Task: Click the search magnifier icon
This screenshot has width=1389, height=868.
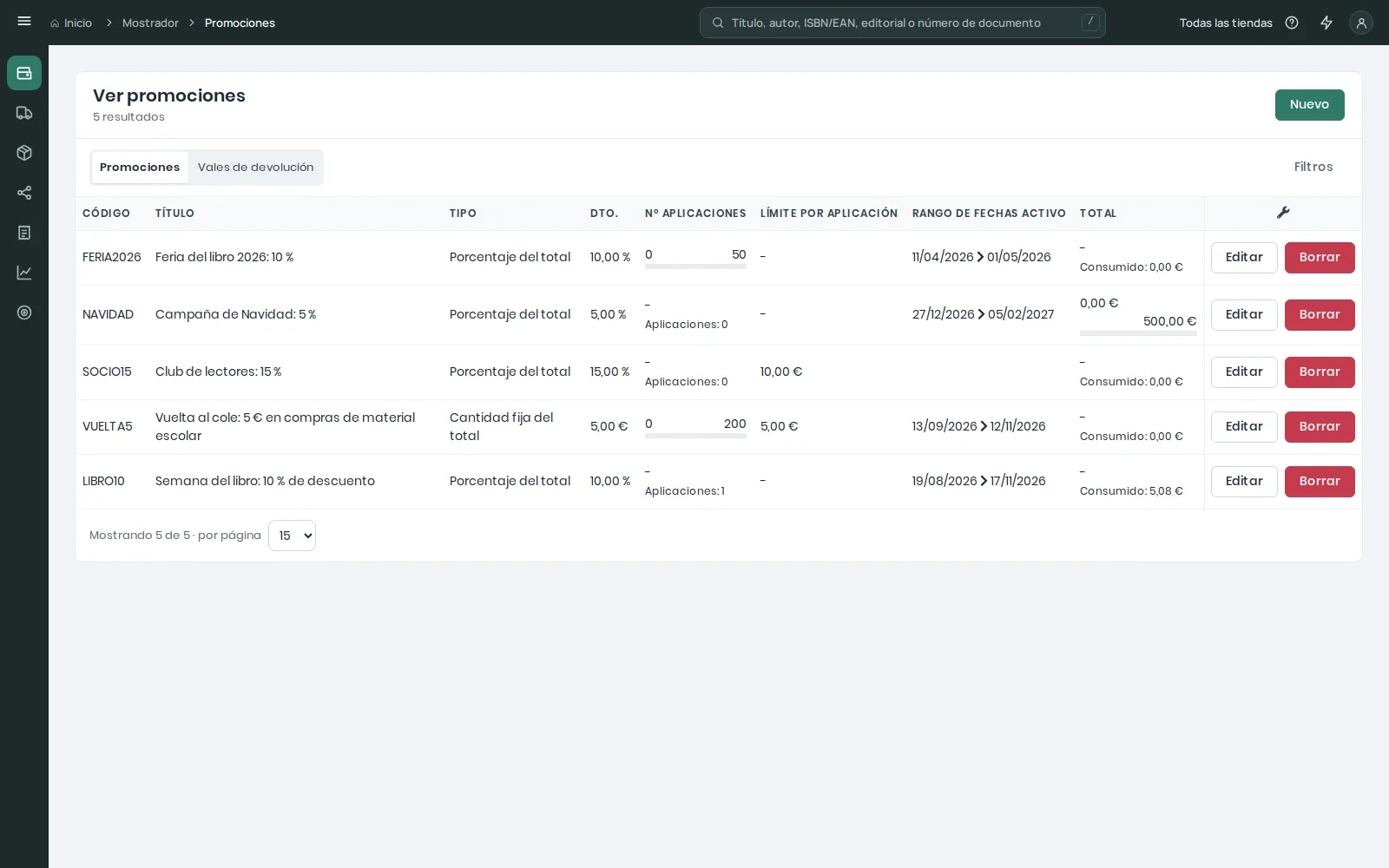Action: pyautogui.click(x=718, y=23)
